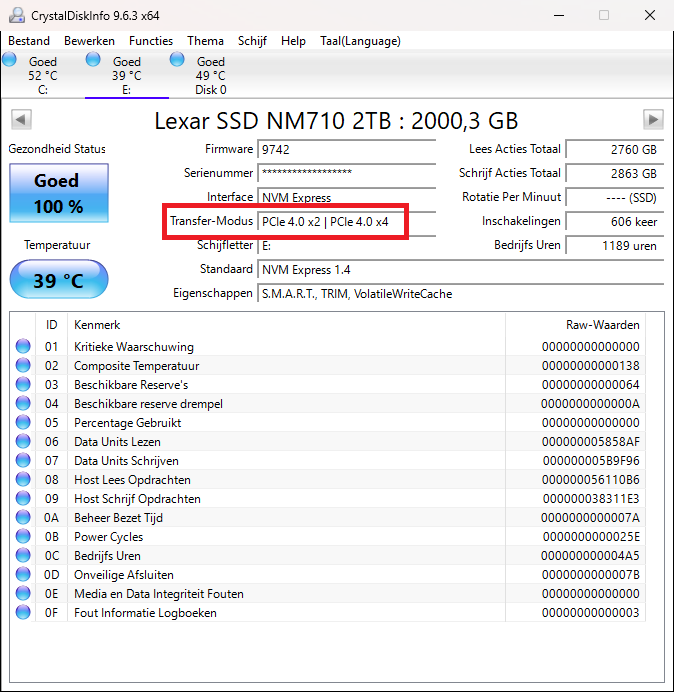This screenshot has height=692, width=674.
Task: Open the Taal(Language) menu
Action: coord(360,41)
